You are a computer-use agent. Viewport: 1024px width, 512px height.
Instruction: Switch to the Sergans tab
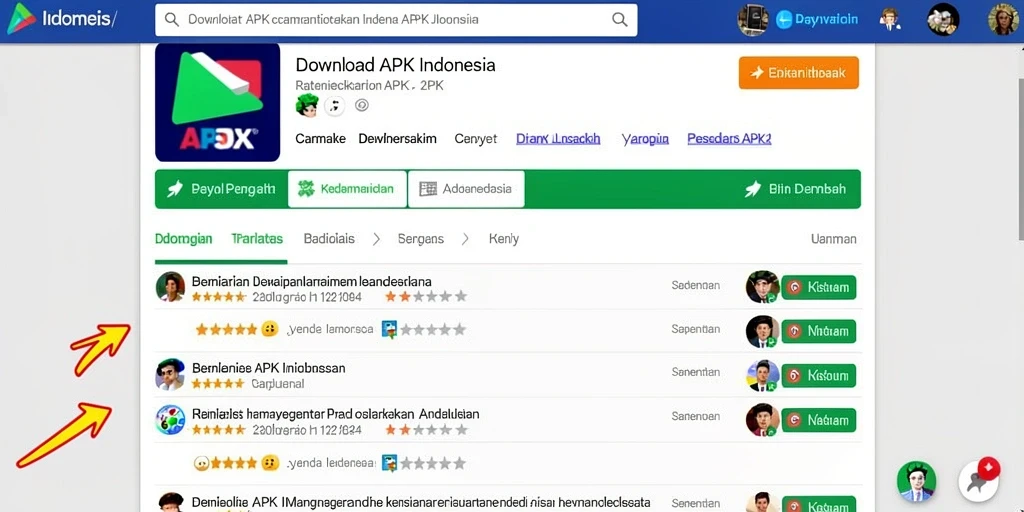click(421, 239)
